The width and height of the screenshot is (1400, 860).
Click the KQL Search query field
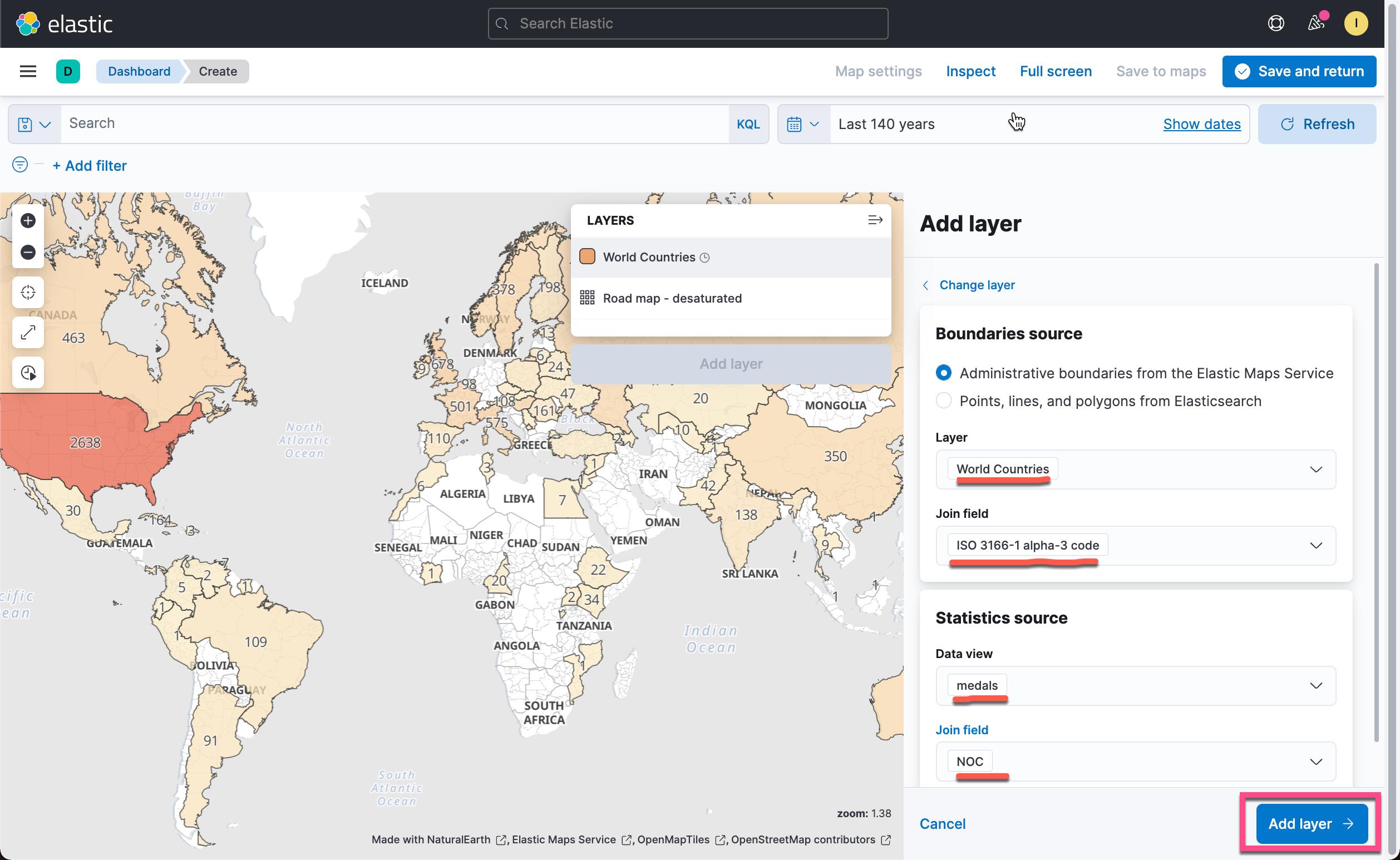394,123
